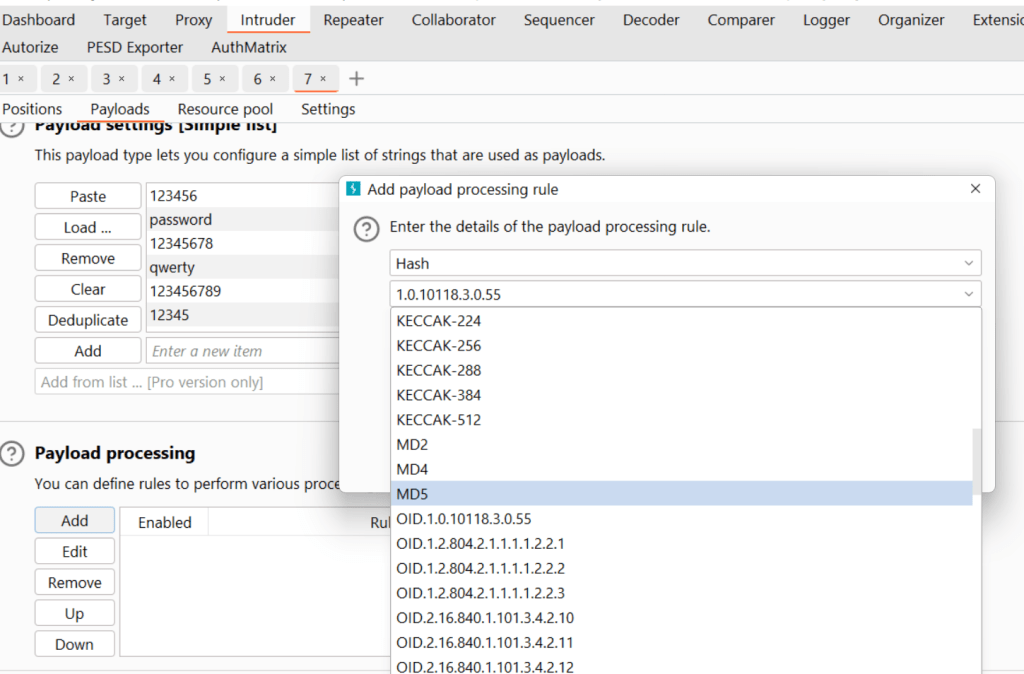This screenshot has width=1024, height=674.
Task: Click Add under Payload processing
Action: click(75, 521)
